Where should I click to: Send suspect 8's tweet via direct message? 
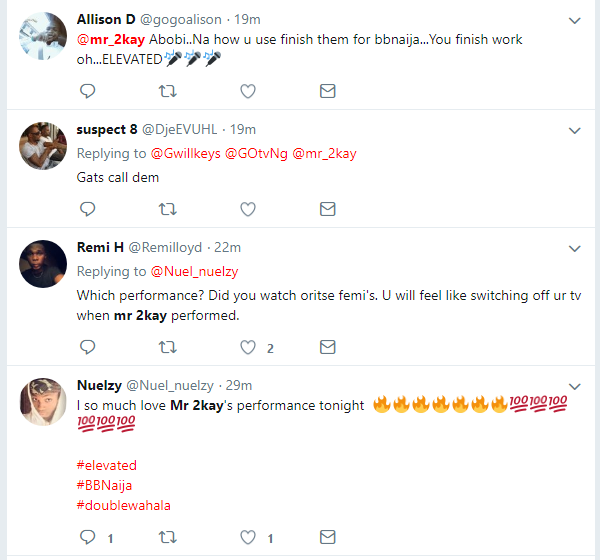tap(327, 209)
